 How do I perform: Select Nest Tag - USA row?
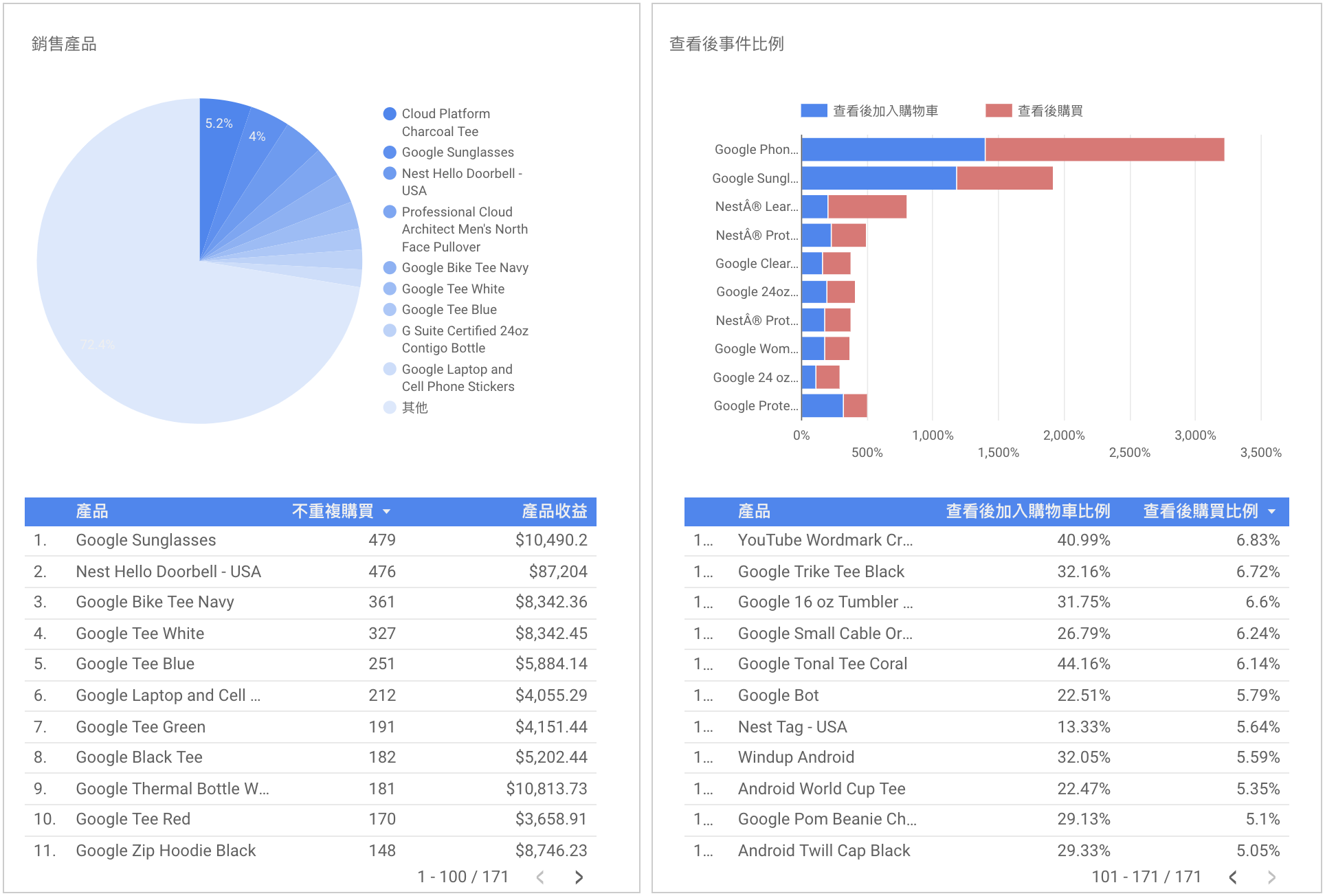[x=987, y=727]
